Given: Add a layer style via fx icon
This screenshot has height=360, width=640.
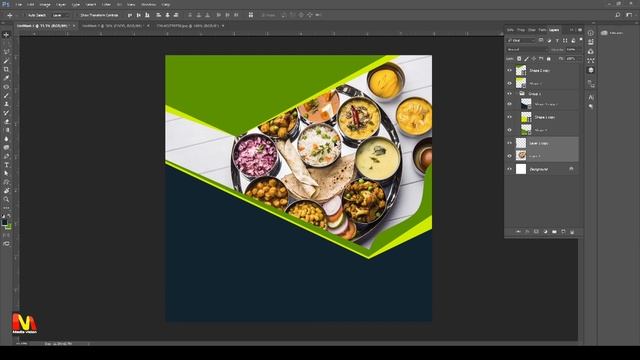Looking at the screenshot, I should [527, 232].
